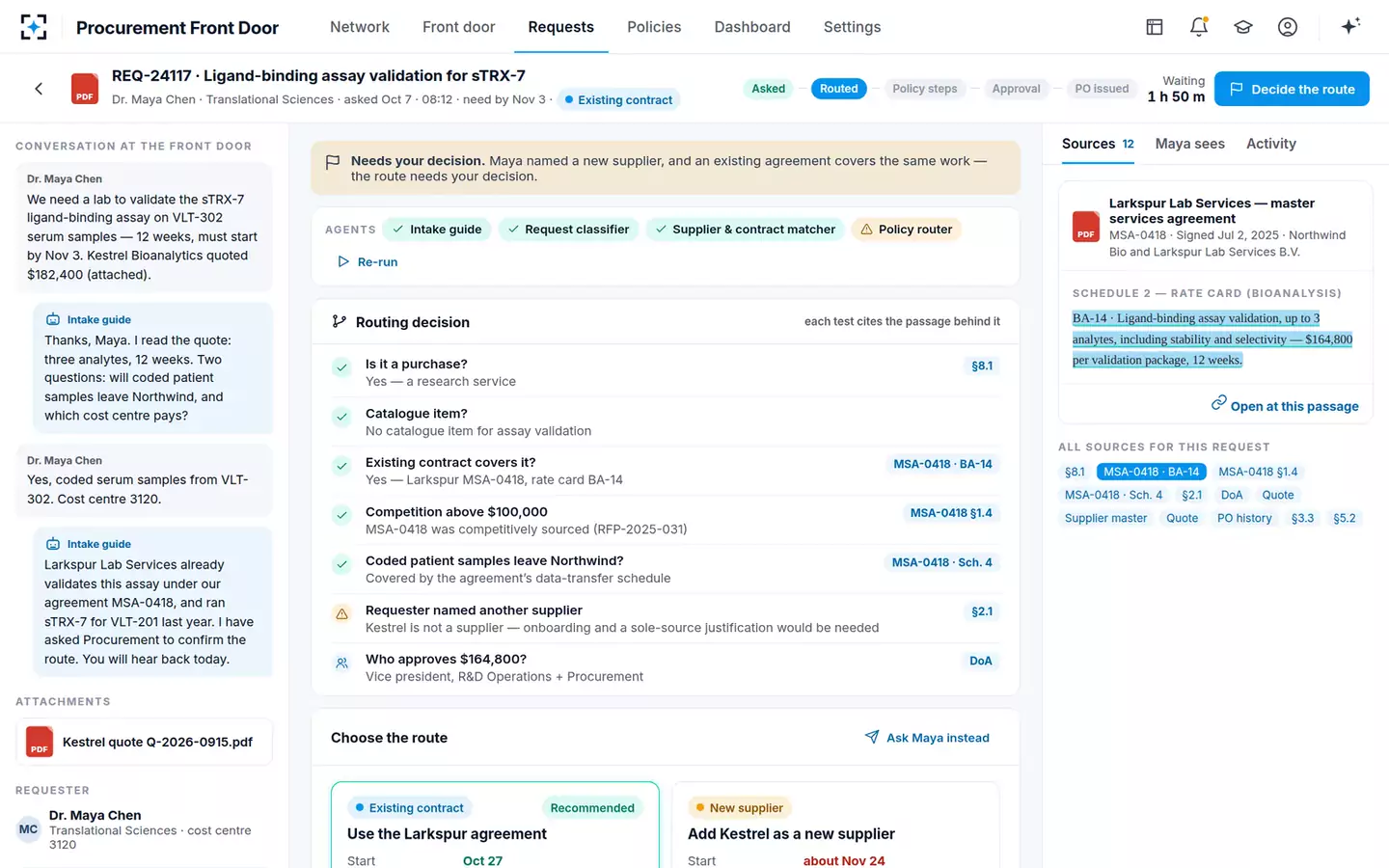The width and height of the screenshot is (1389, 868).
Task: Show the Activity tab
Action: point(1271,144)
